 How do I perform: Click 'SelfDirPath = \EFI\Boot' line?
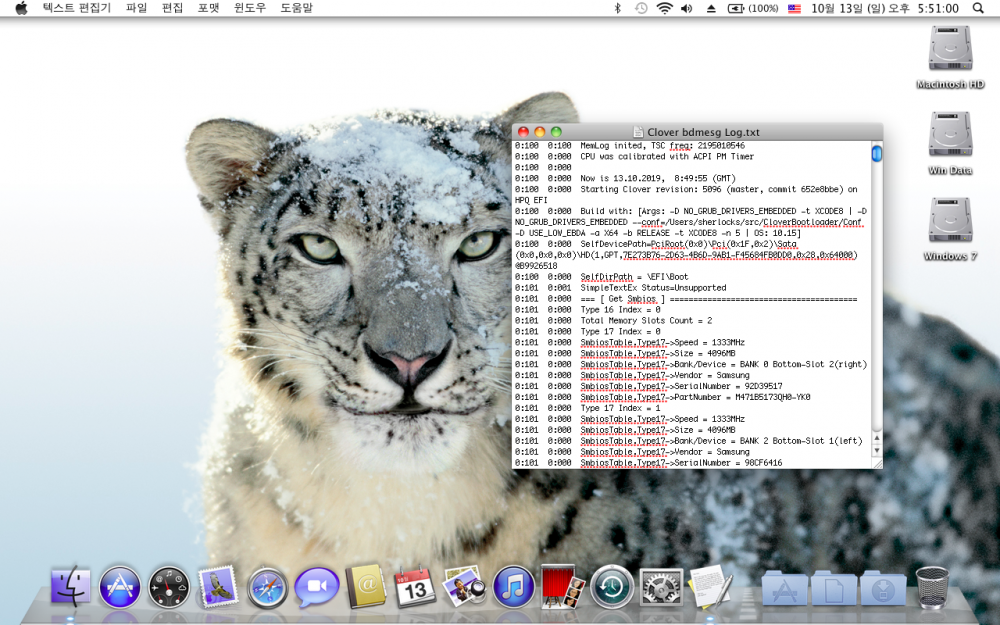point(634,277)
